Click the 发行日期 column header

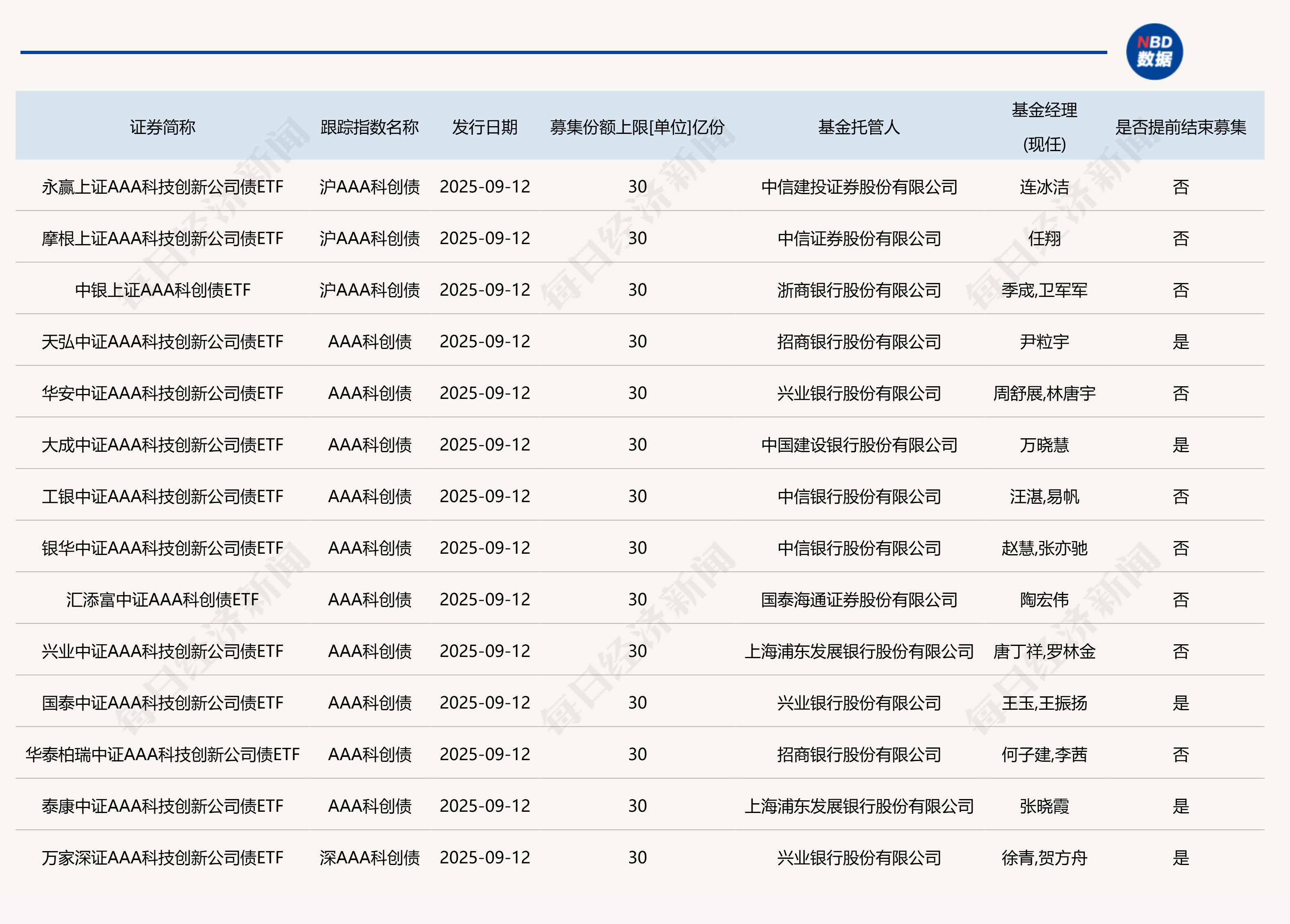click(484, 127)
